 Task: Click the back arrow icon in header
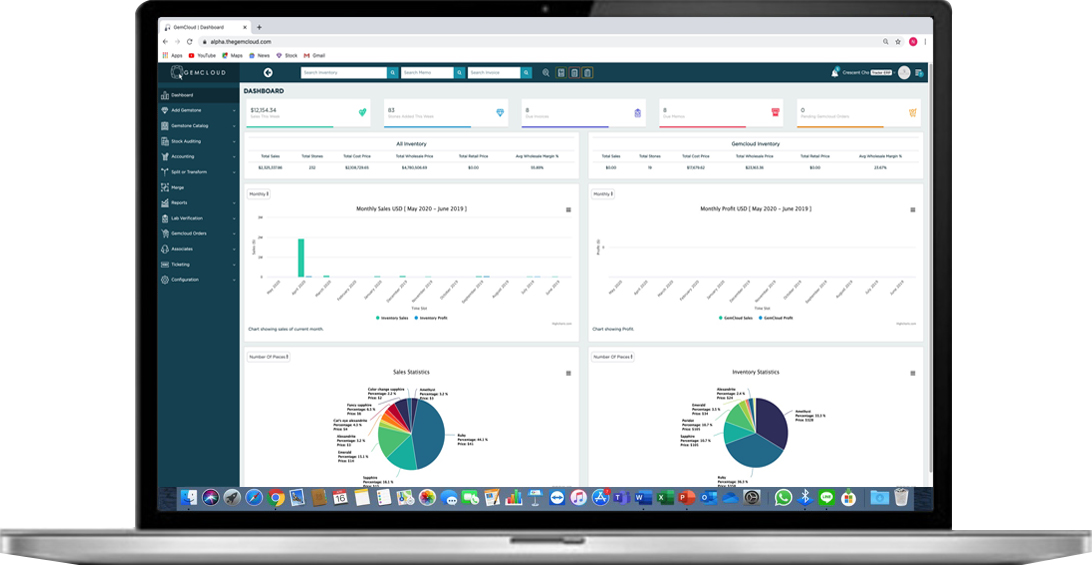coord(268,73)
